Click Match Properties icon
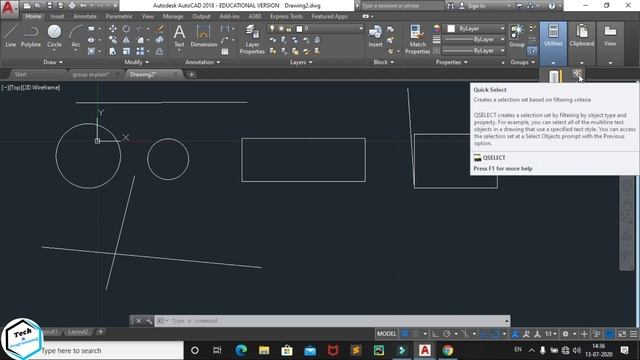Screen dimensions: 640x360 click(417, 39)
